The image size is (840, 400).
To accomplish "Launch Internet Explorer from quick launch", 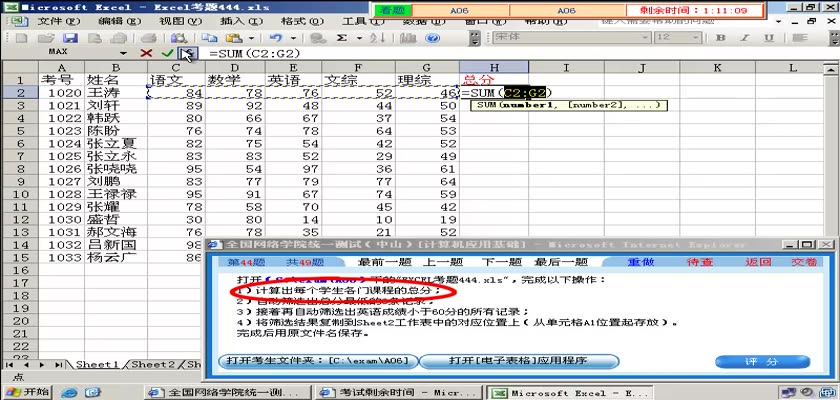I will (70, 393).
